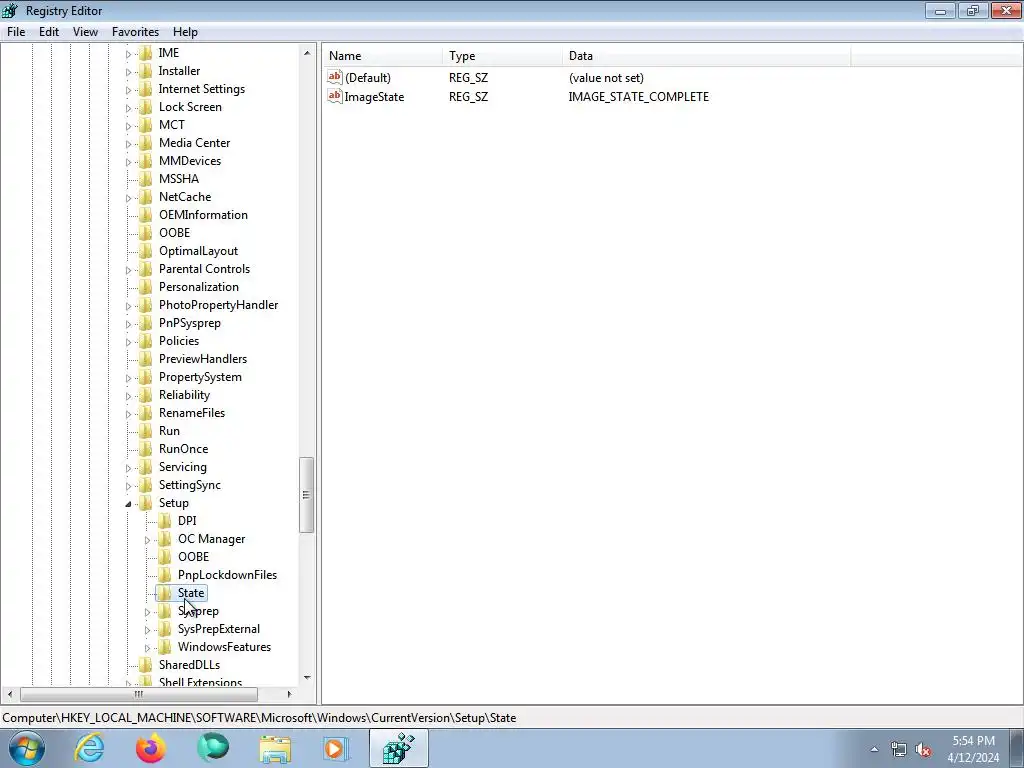Click tree pane scroll down arrow
Screen dimensions: 1024x768
coord(307,678)
